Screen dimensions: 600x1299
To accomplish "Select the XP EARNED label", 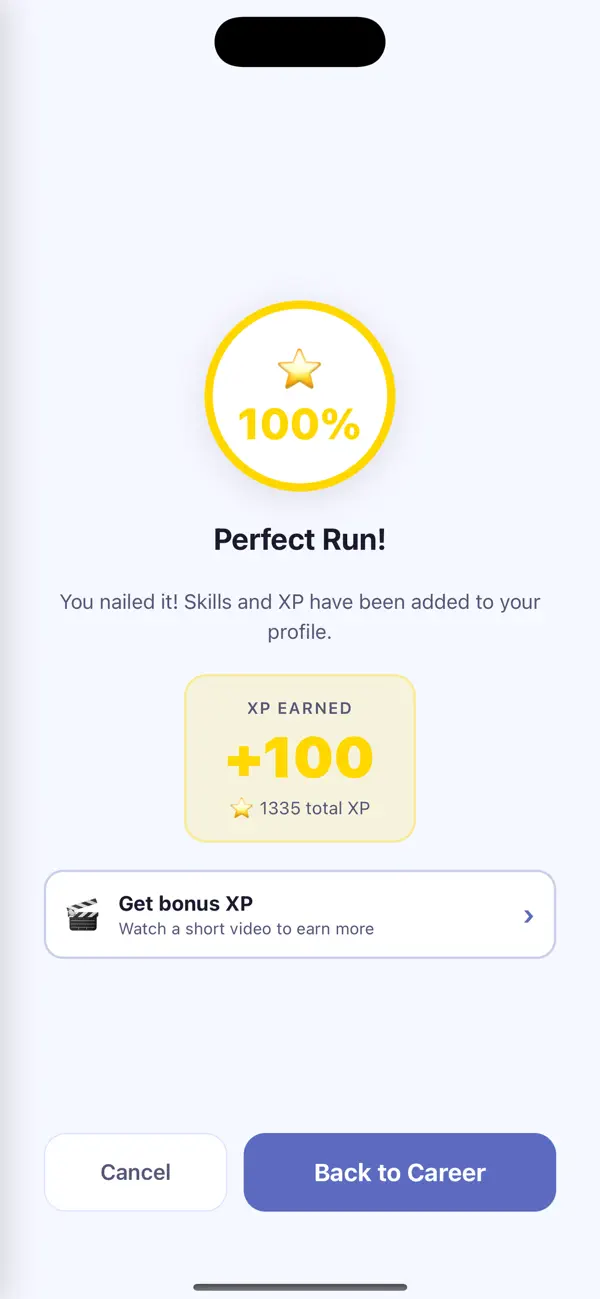I will click(300, 708).
